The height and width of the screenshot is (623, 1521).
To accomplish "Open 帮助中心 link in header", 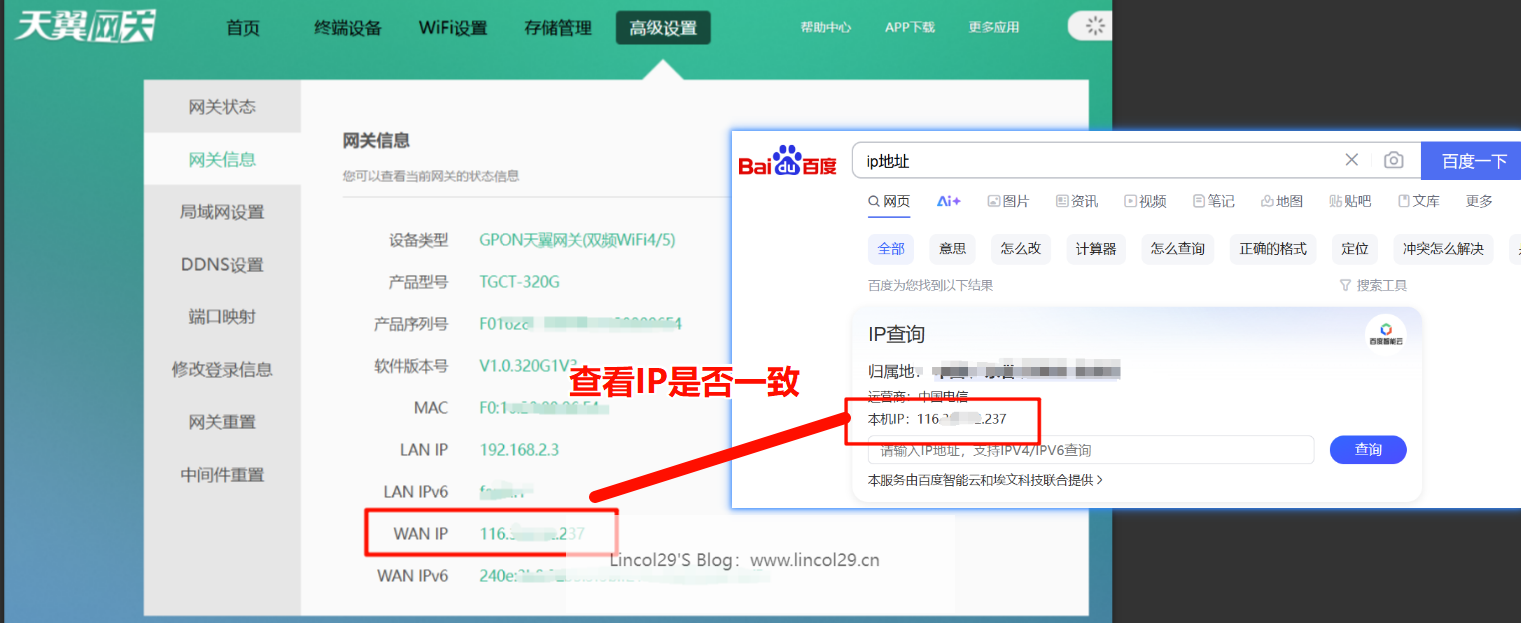I will (825, 28).
